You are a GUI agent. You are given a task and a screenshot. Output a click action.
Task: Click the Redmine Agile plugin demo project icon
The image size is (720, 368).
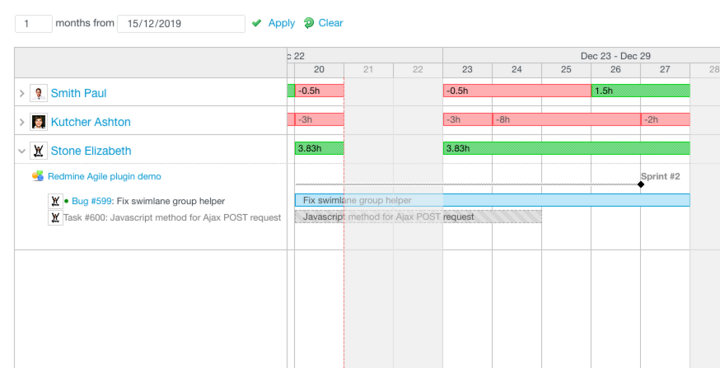(38, 176)
